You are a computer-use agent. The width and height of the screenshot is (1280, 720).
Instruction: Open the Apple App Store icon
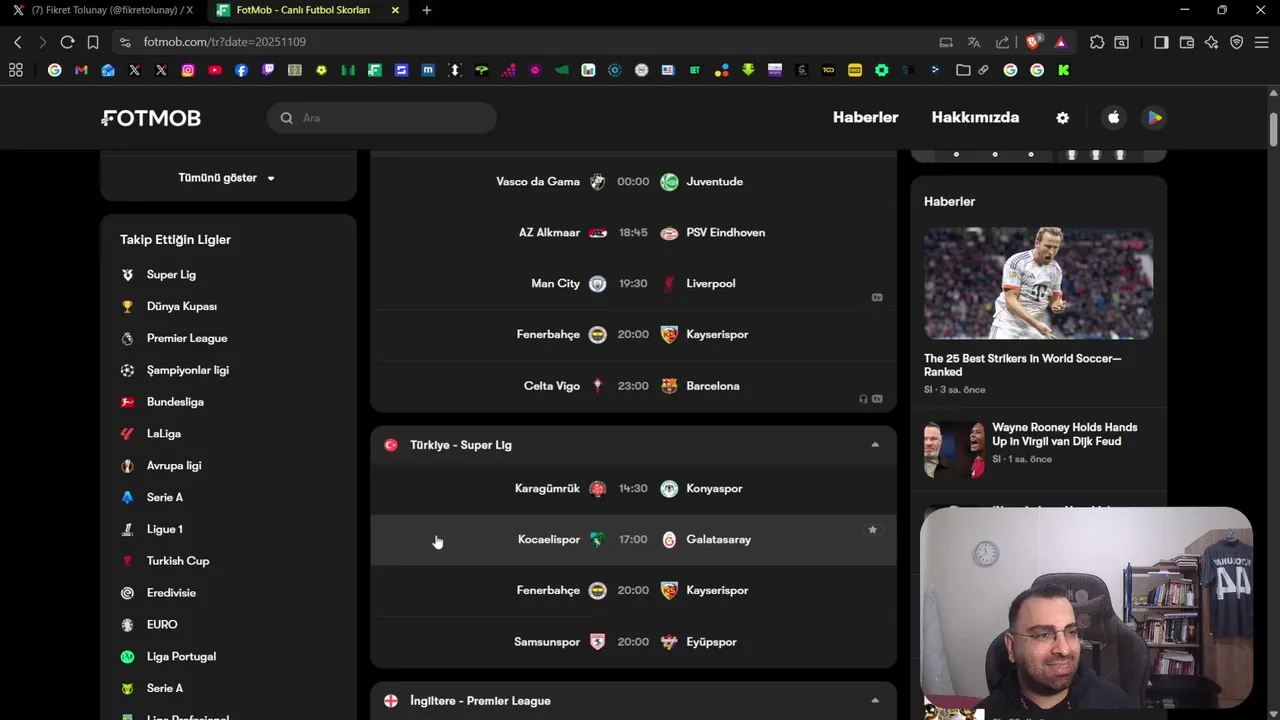1114,118
